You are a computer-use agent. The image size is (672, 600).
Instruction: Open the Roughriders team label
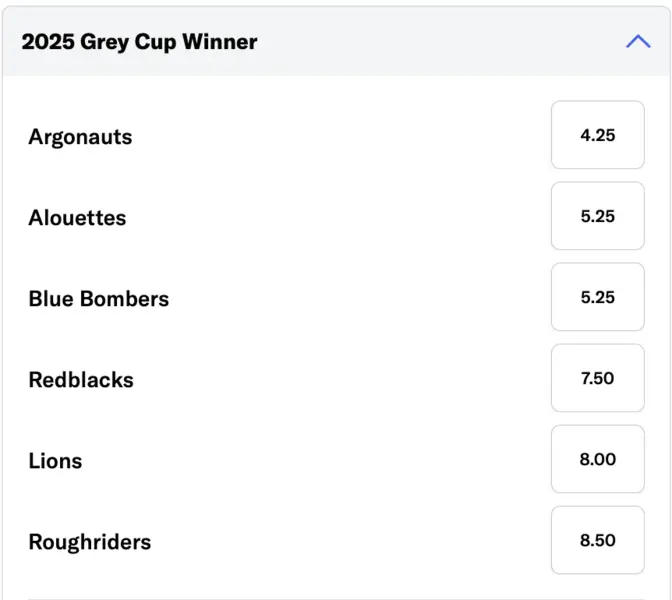[89, 542]
